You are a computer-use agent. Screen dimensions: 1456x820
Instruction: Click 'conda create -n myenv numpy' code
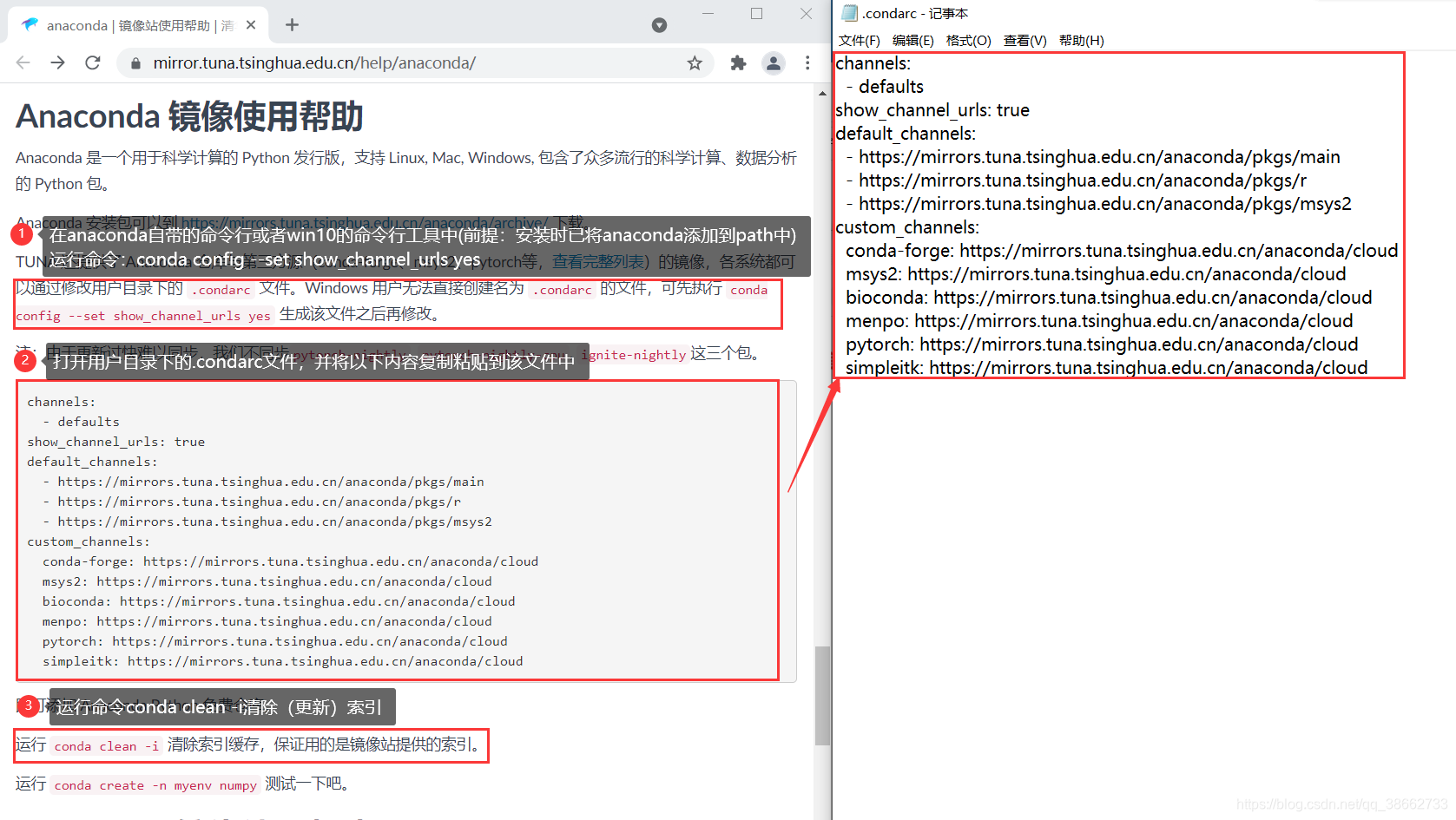(155, 785)
